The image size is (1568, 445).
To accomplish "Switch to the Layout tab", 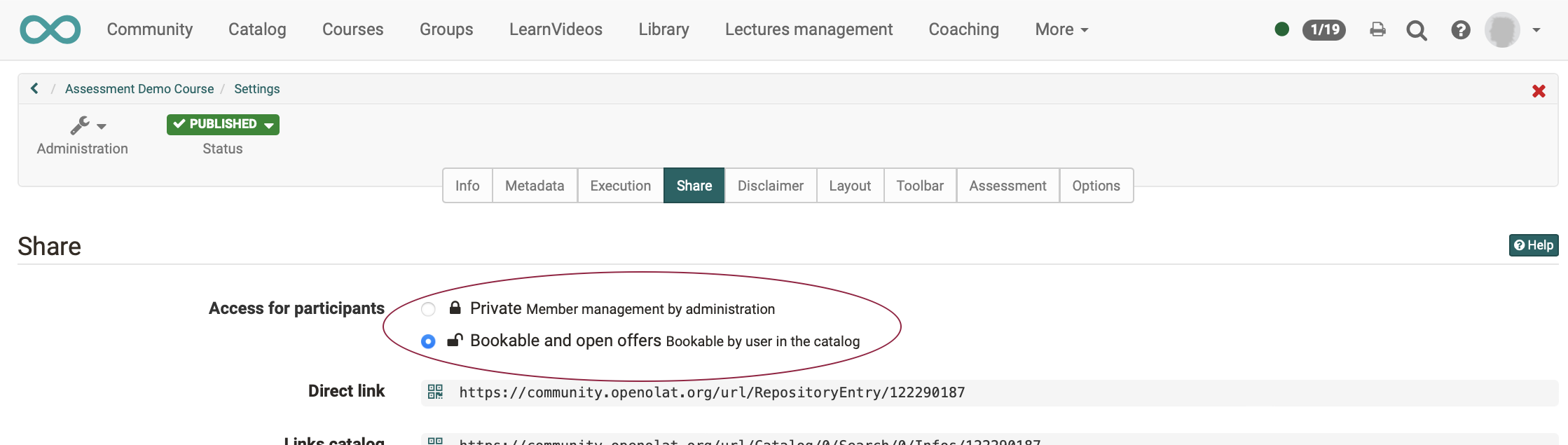I will 850,186.
